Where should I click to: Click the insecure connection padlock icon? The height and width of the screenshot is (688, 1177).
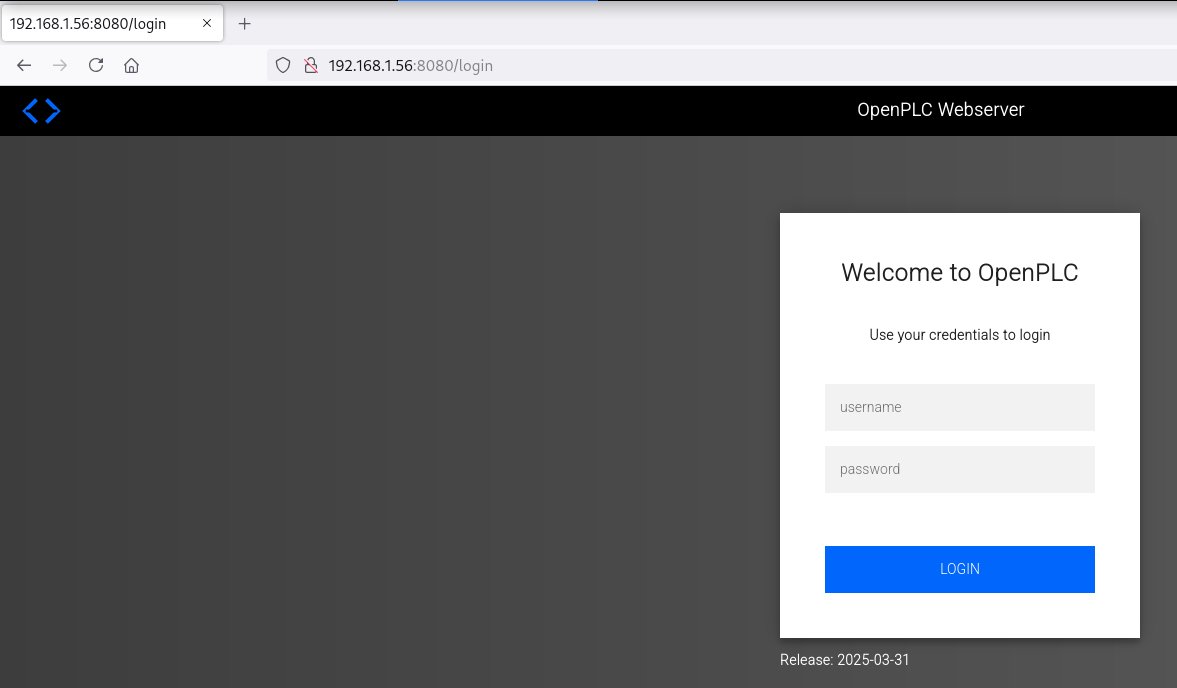click(310, 66)
